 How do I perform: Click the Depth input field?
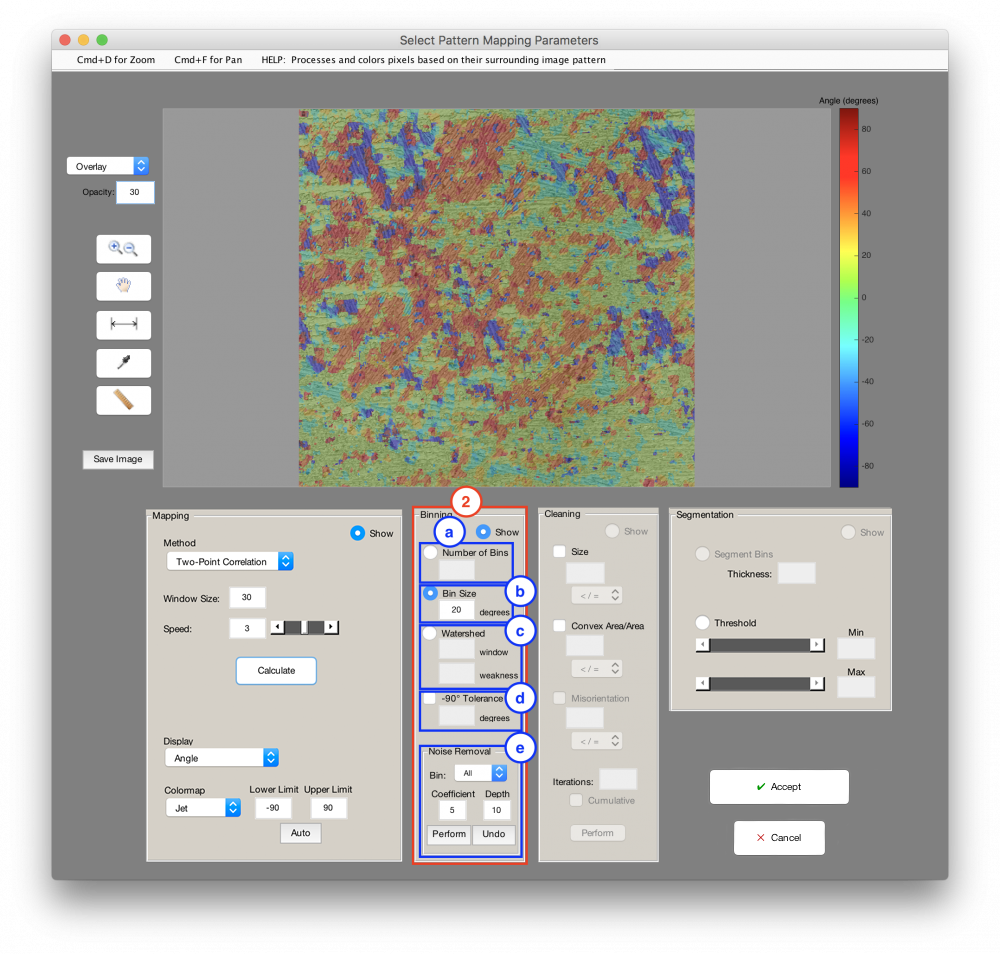pos(497,810)
